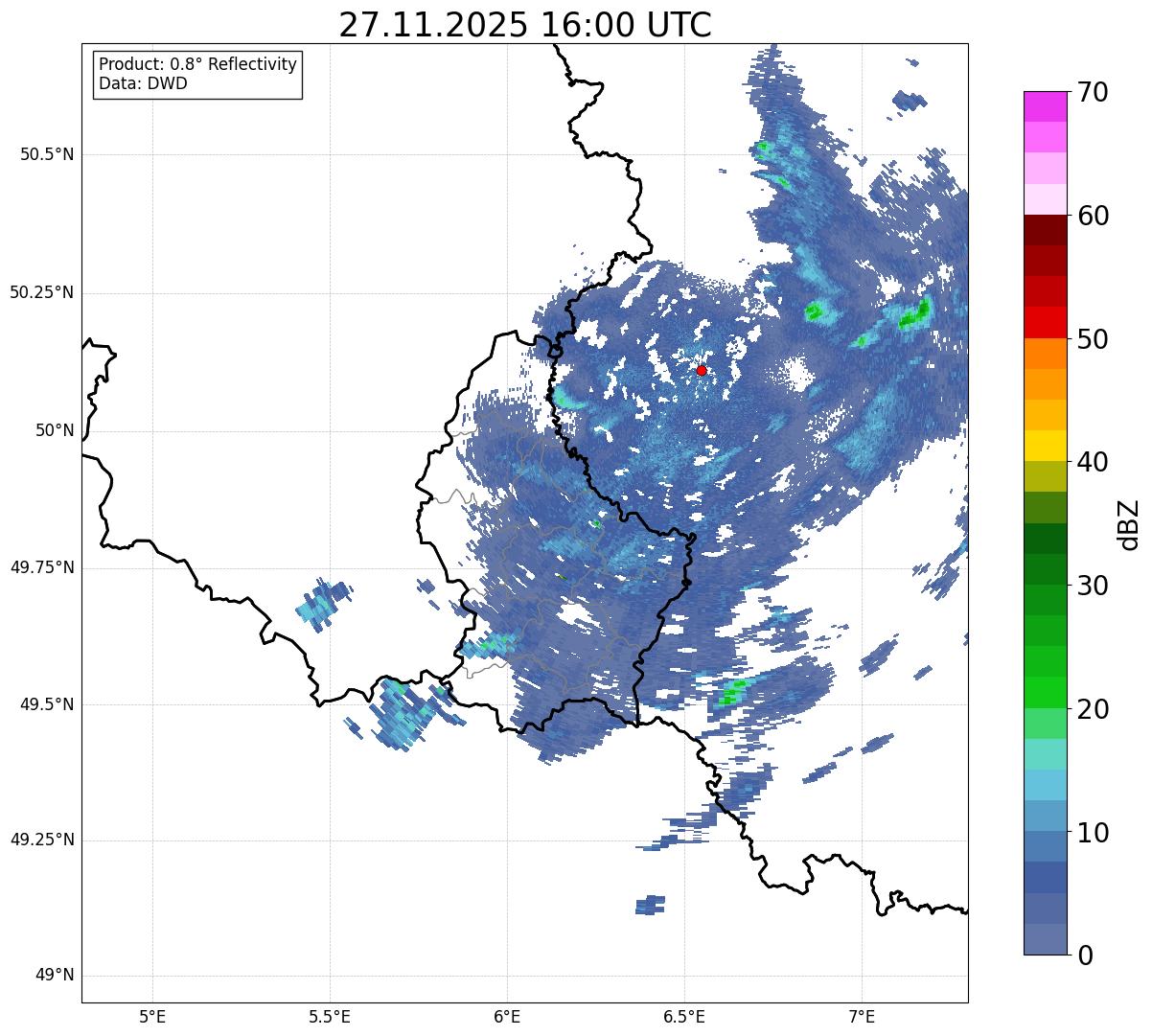Click the red radar site marker
The image size is (1152, 1036).
(x=702, y=370)
